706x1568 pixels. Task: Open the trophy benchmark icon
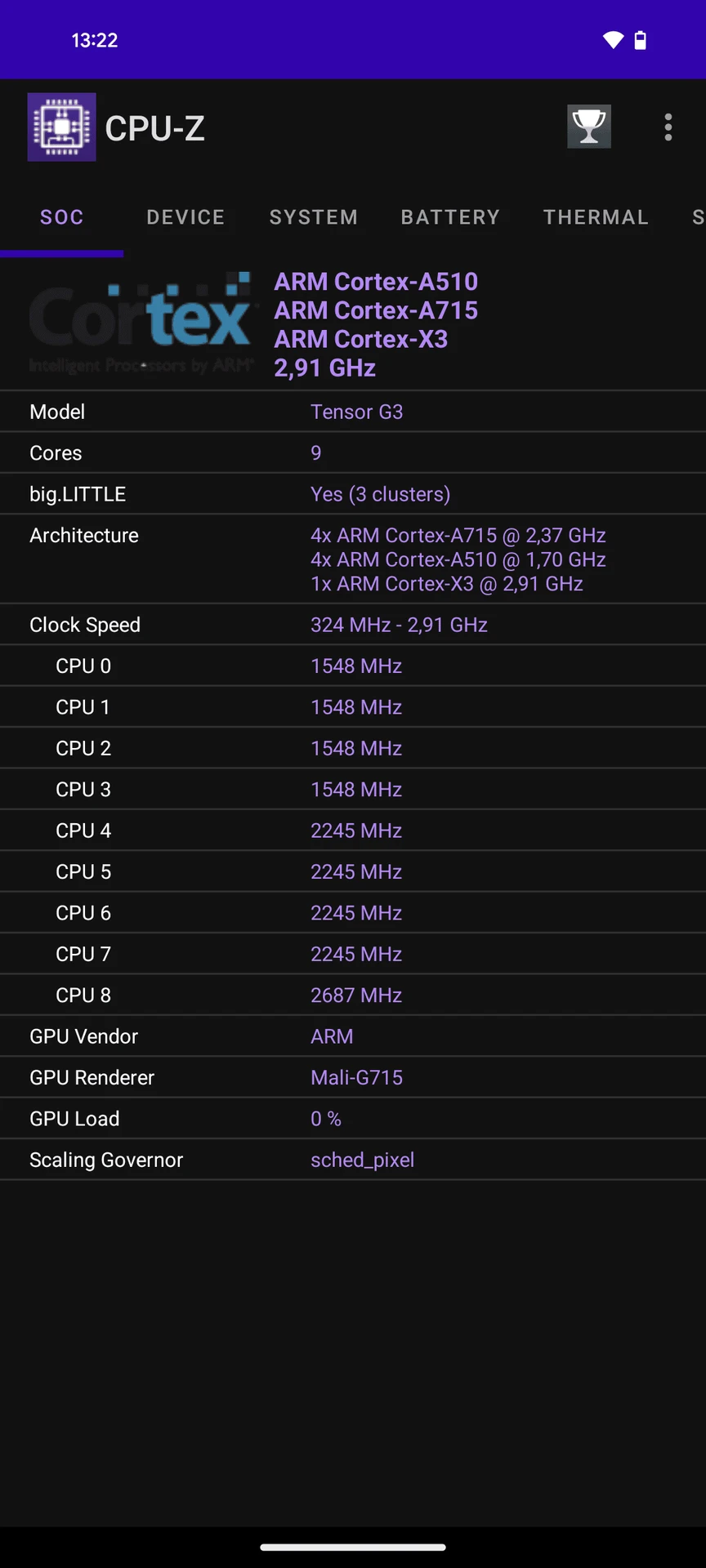589,127
